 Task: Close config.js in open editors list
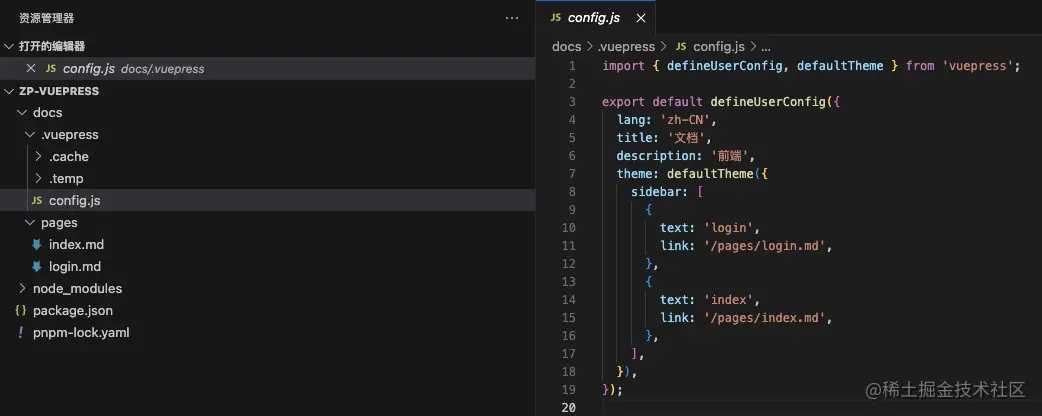[x=30, y=68]
